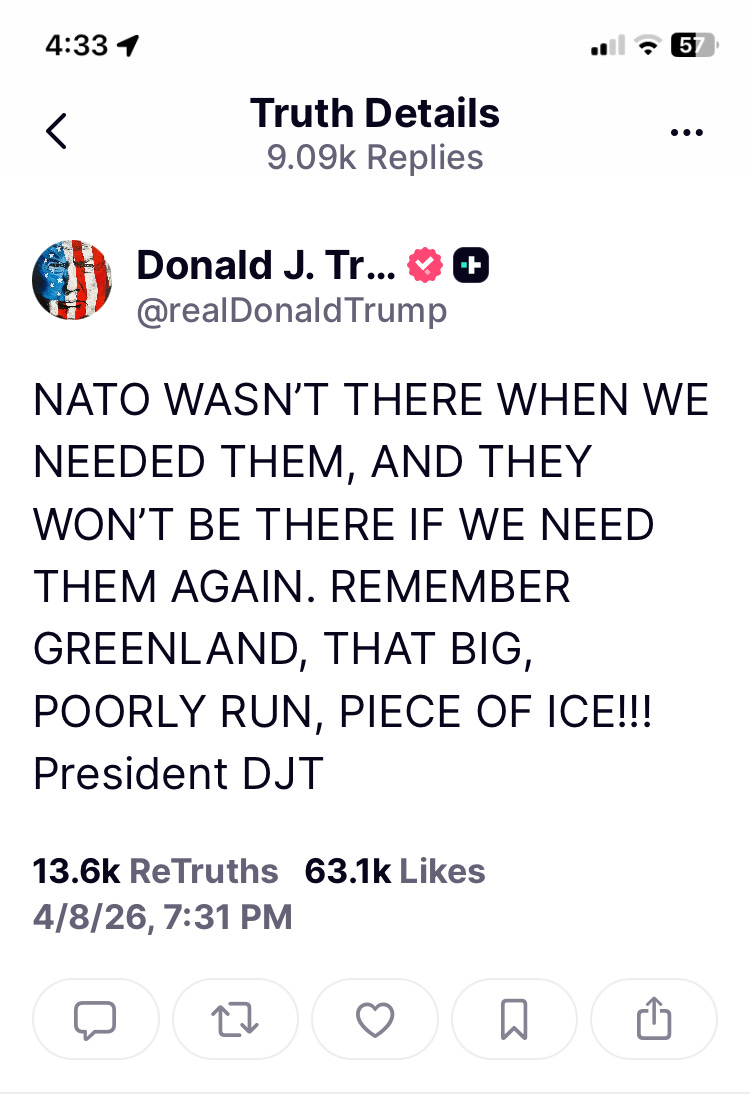Image resolution: width=750 pixels, height=1096 pixels.
Task: Tap the back arrow icon
Action: coord(57,131)
